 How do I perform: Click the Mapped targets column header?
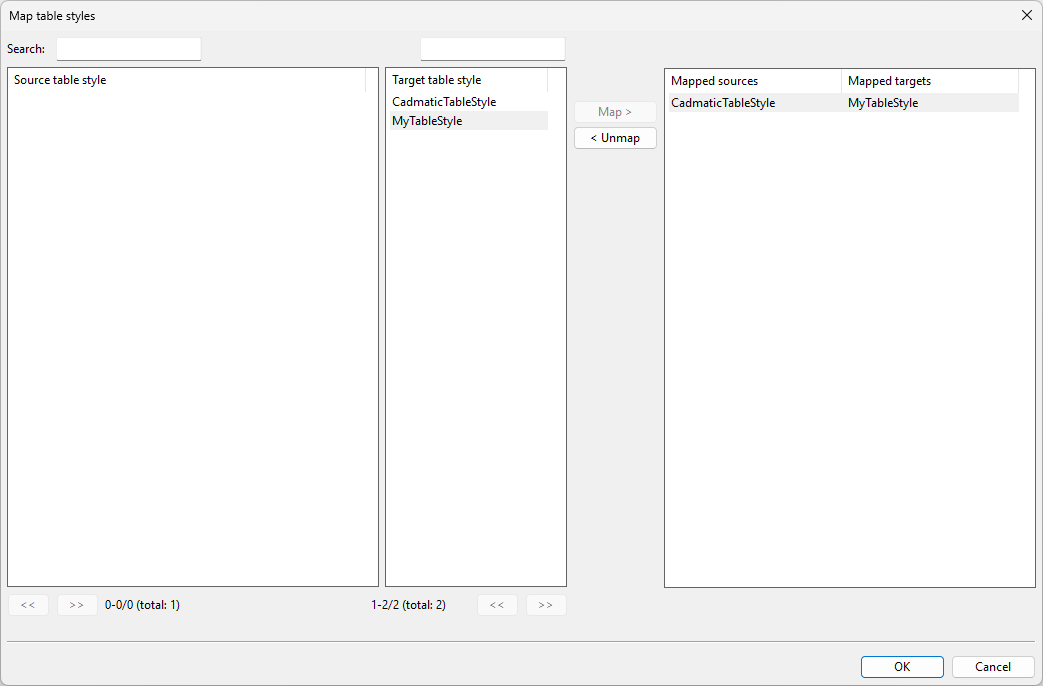[x=929, y=81]
